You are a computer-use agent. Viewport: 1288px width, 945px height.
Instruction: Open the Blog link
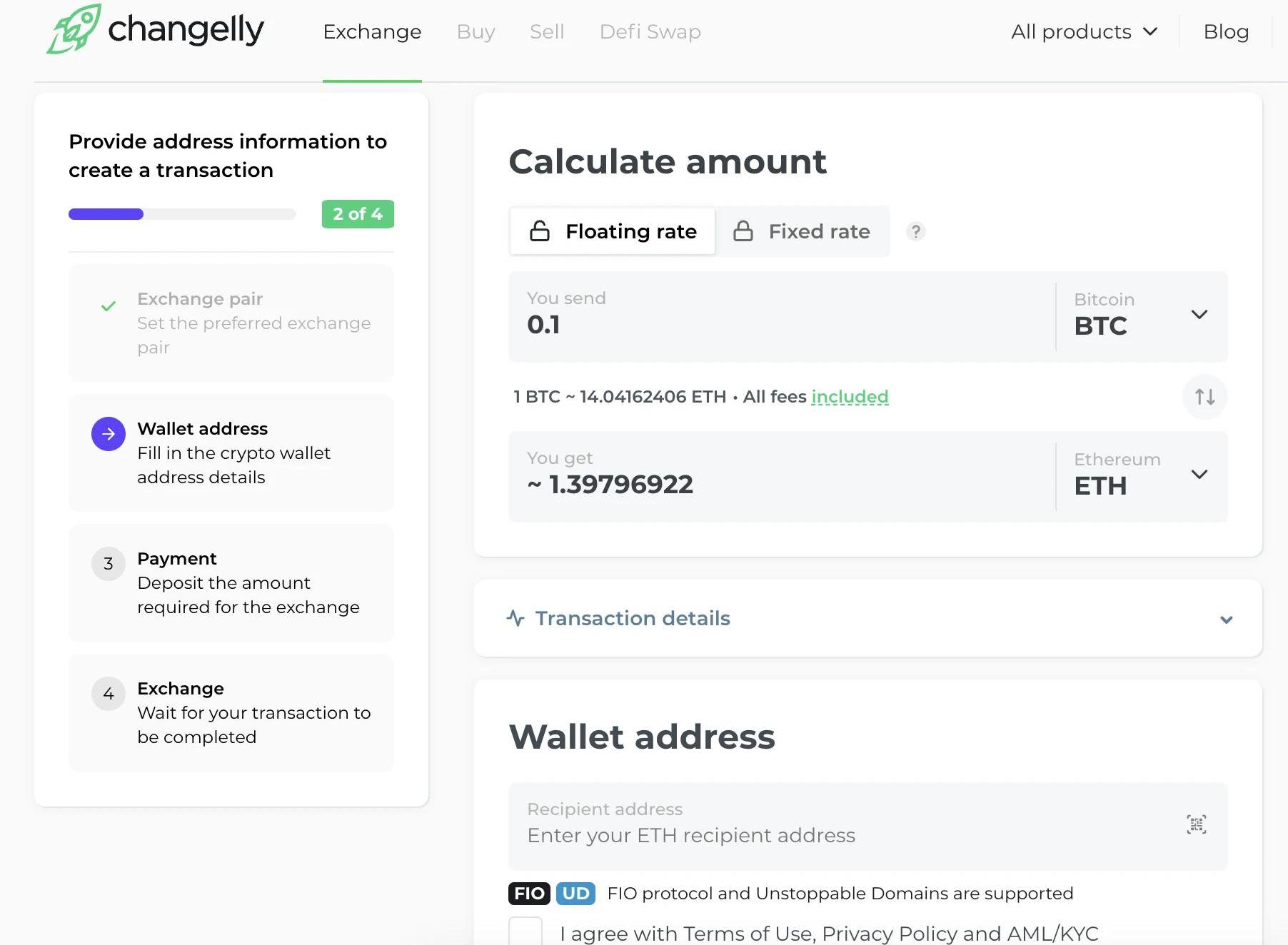tap(1226, 31)
